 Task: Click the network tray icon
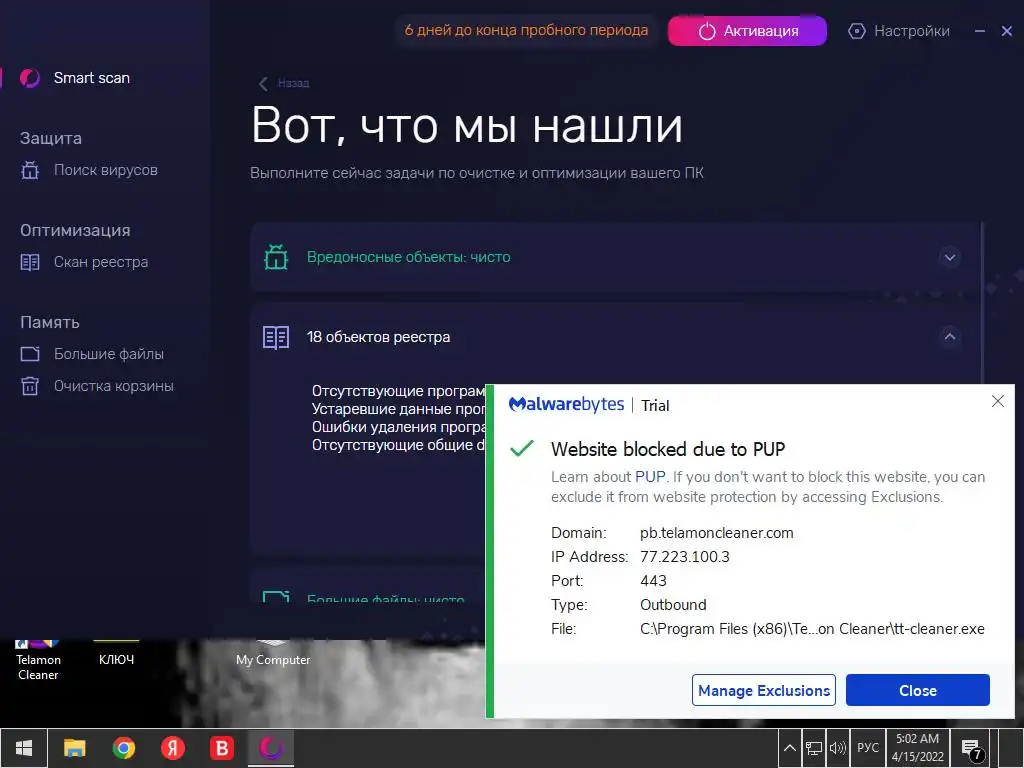coord(814,748)
